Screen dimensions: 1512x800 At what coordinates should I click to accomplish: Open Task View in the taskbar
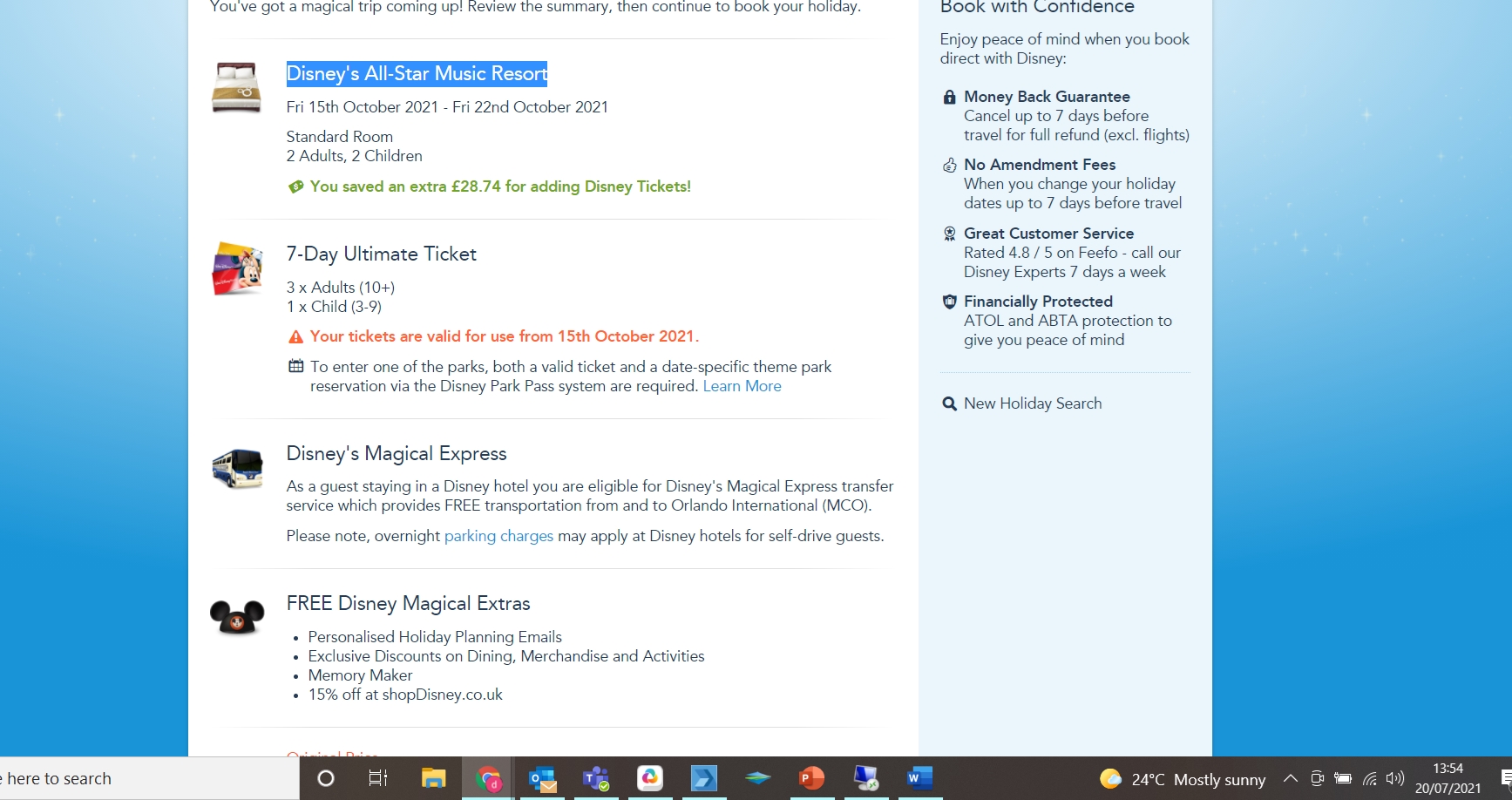click(x=378, y=778)
